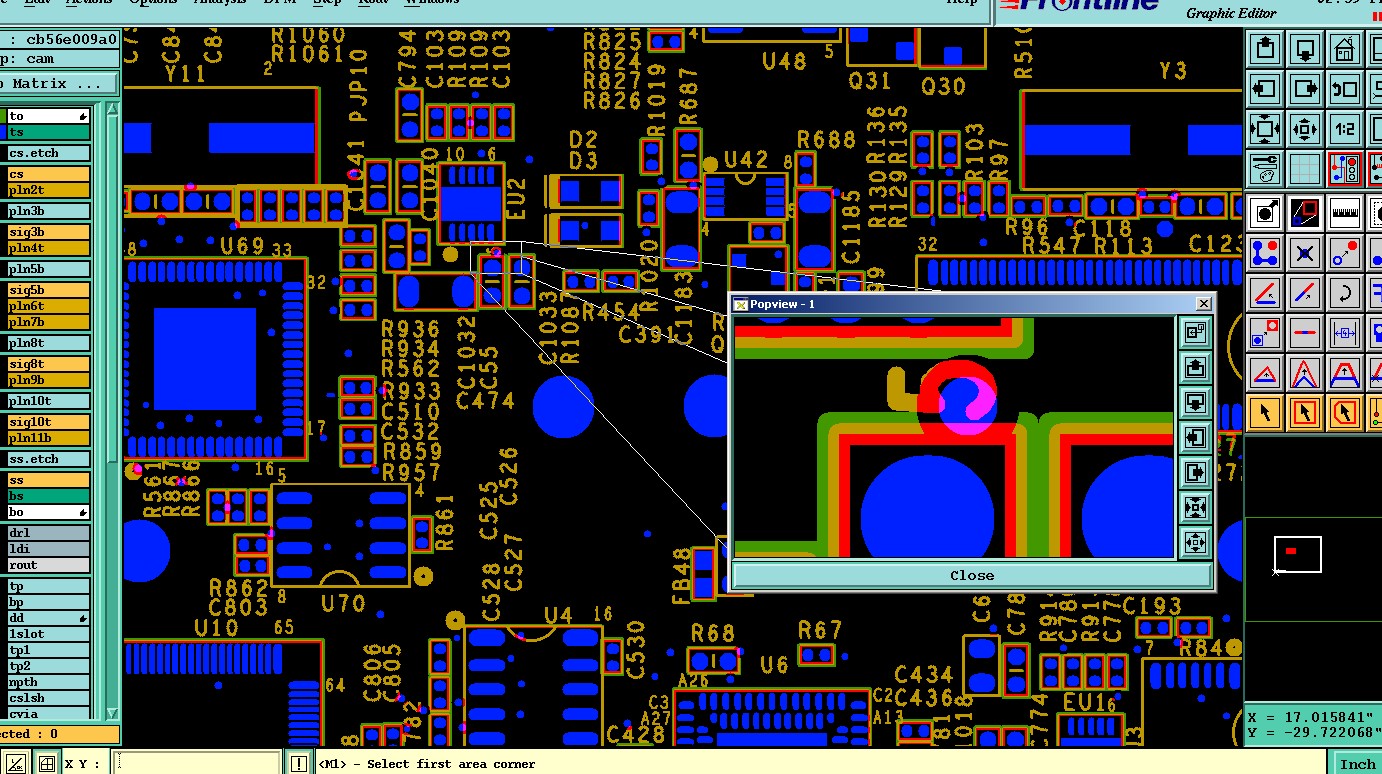
Task: Toggle the 'drl' drill layer row
Action: pos(48,533)
